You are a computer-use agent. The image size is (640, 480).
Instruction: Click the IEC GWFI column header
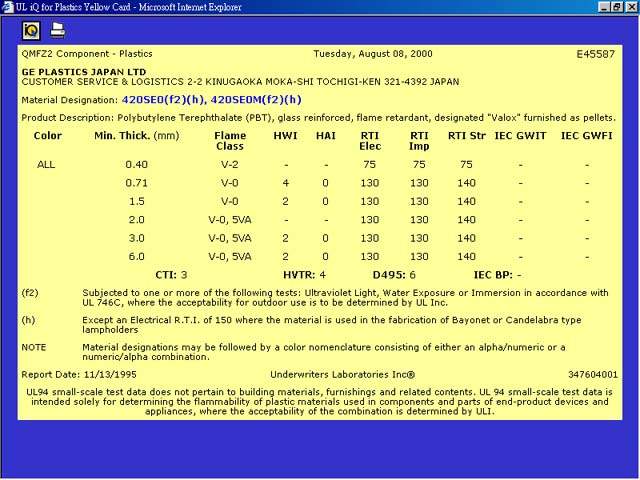[587, 136]
